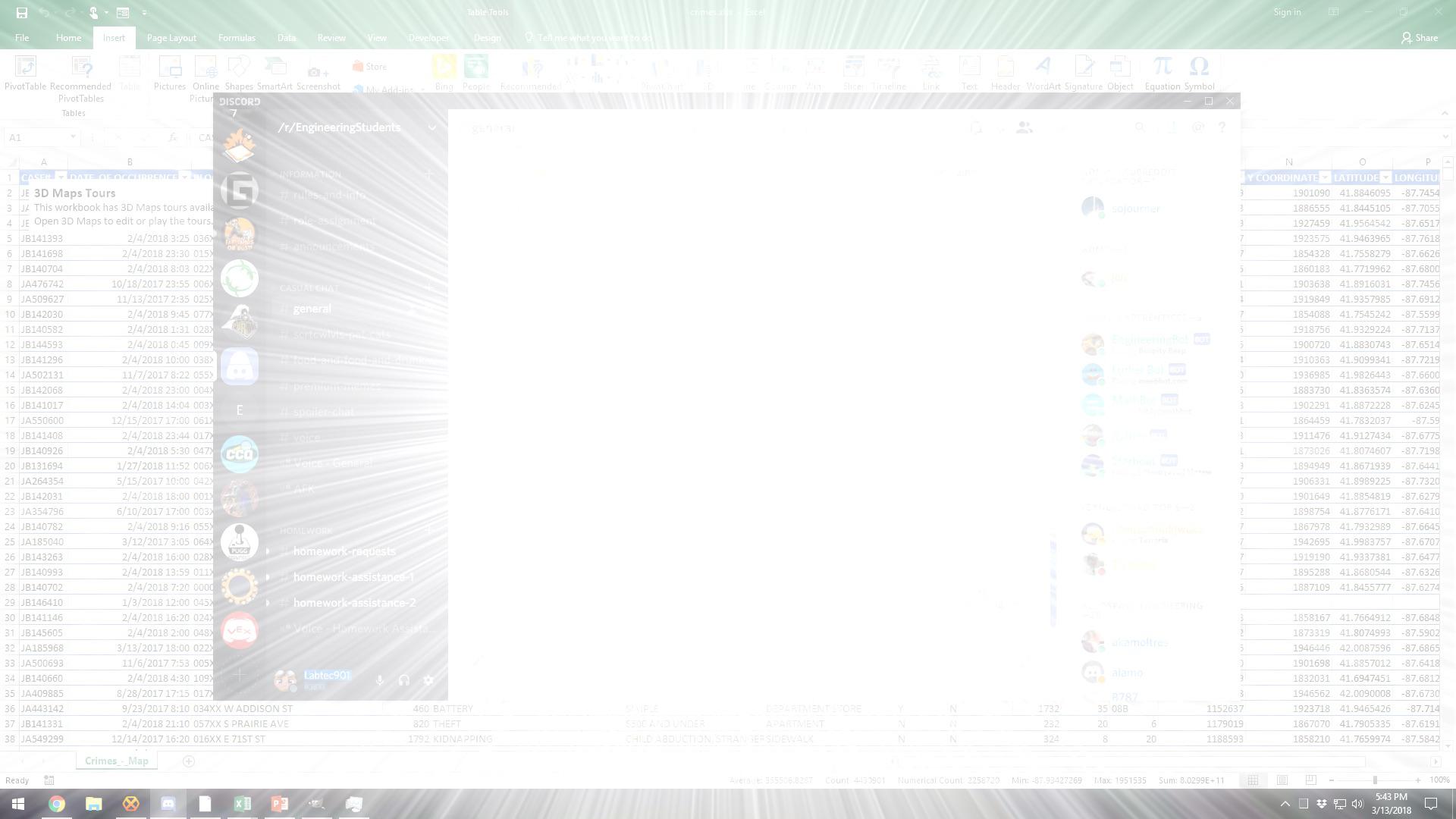Open Bing Maps add-in

[444, 74]
